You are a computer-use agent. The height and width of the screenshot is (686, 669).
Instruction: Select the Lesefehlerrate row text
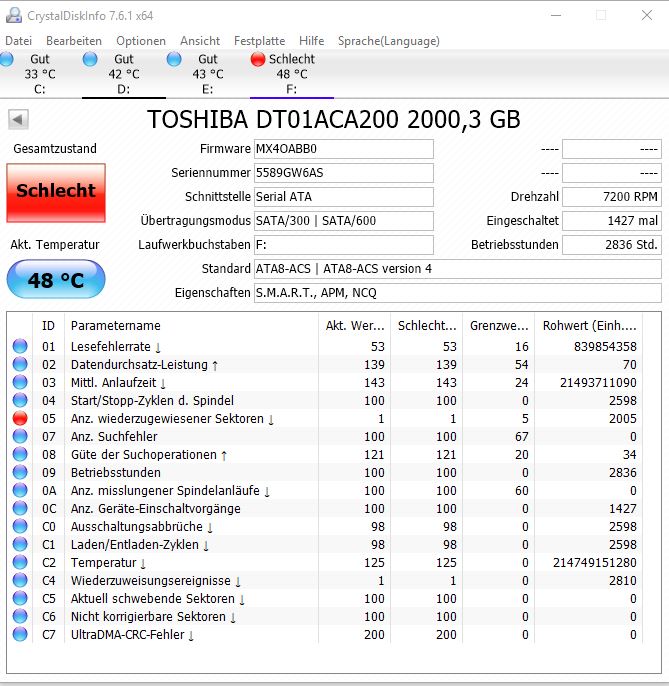(x=116, y=346)
